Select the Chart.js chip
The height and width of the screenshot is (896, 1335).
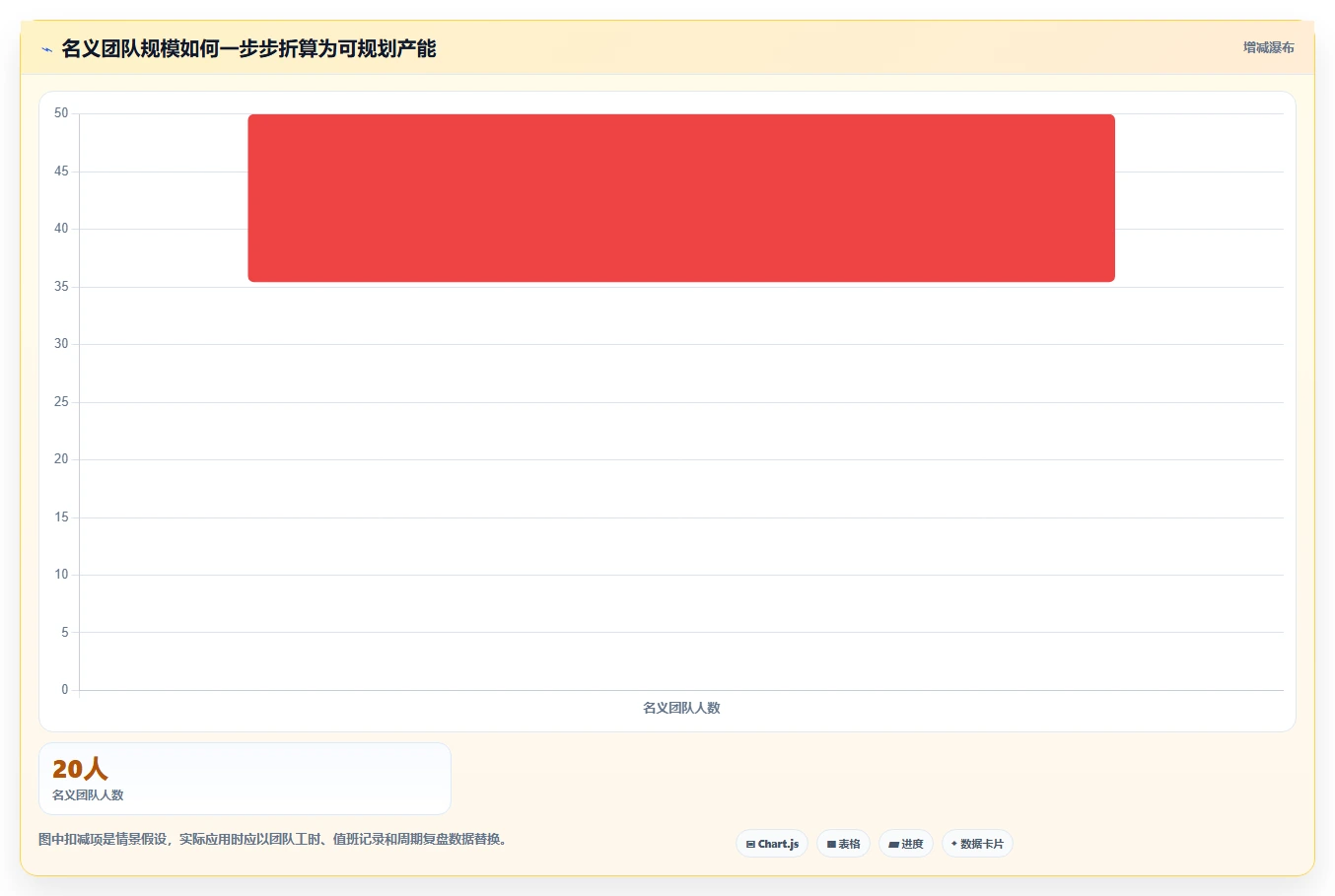[x=772, y=844]
